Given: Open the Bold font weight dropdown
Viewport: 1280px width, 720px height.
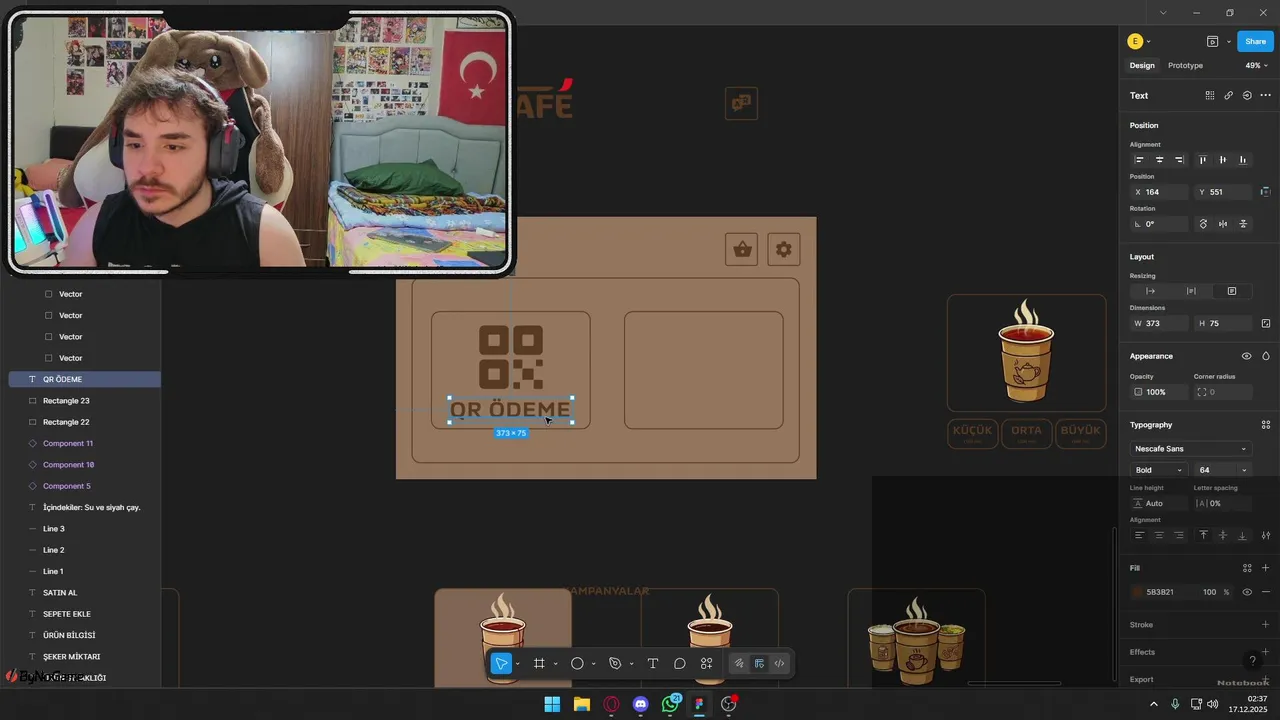Looking at the screenshot, I should coord(1160,470).
